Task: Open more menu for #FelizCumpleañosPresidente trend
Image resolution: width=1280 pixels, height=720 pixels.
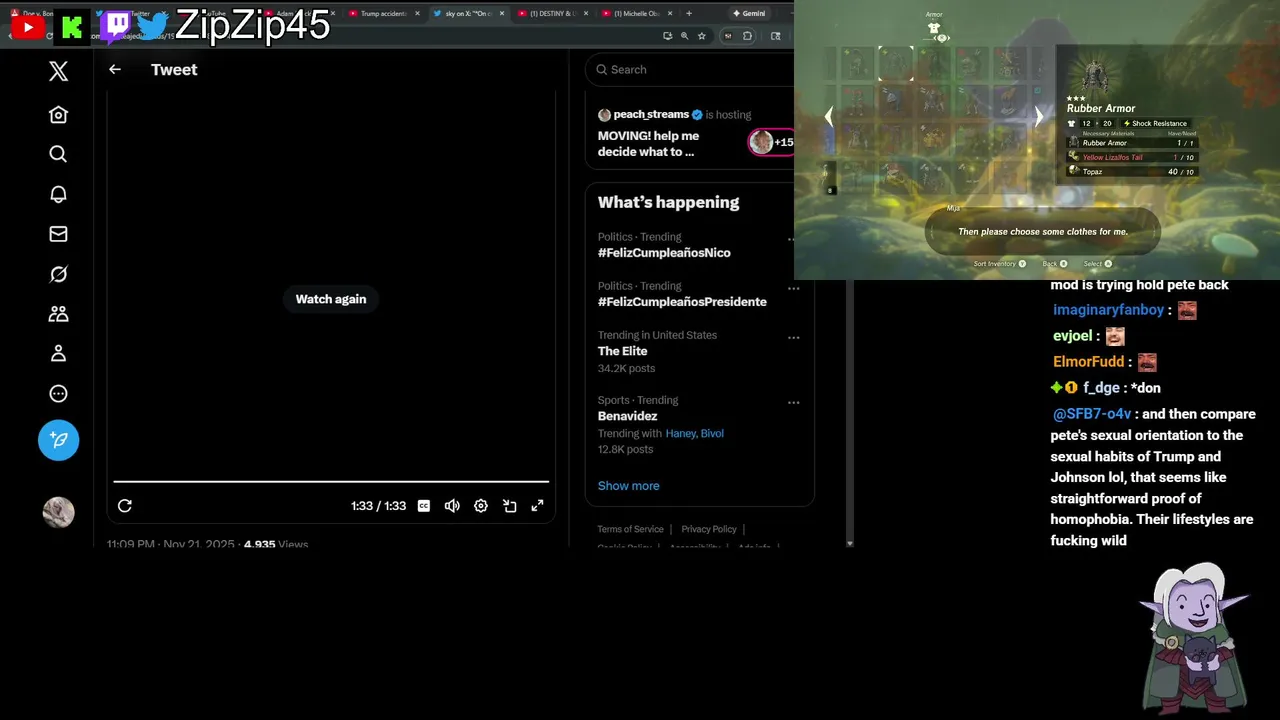Action: point(793,288)
